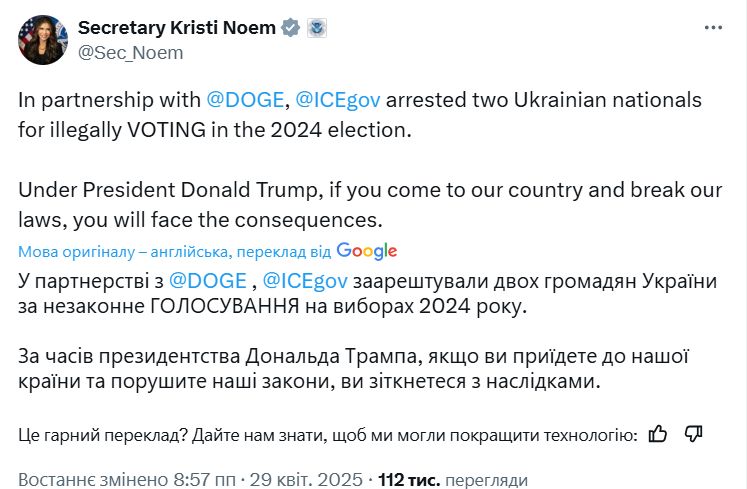Open the @Sec_Noem handle link
The height and width of the screenshot is (489, 747).
[x=130, y=53]
